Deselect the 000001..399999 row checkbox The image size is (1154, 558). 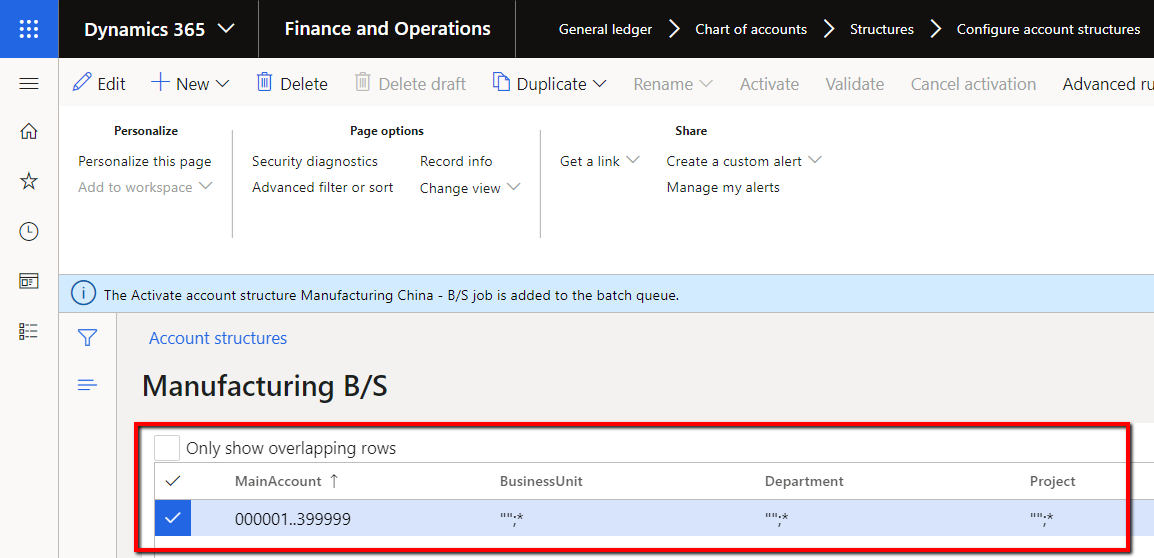173,518
